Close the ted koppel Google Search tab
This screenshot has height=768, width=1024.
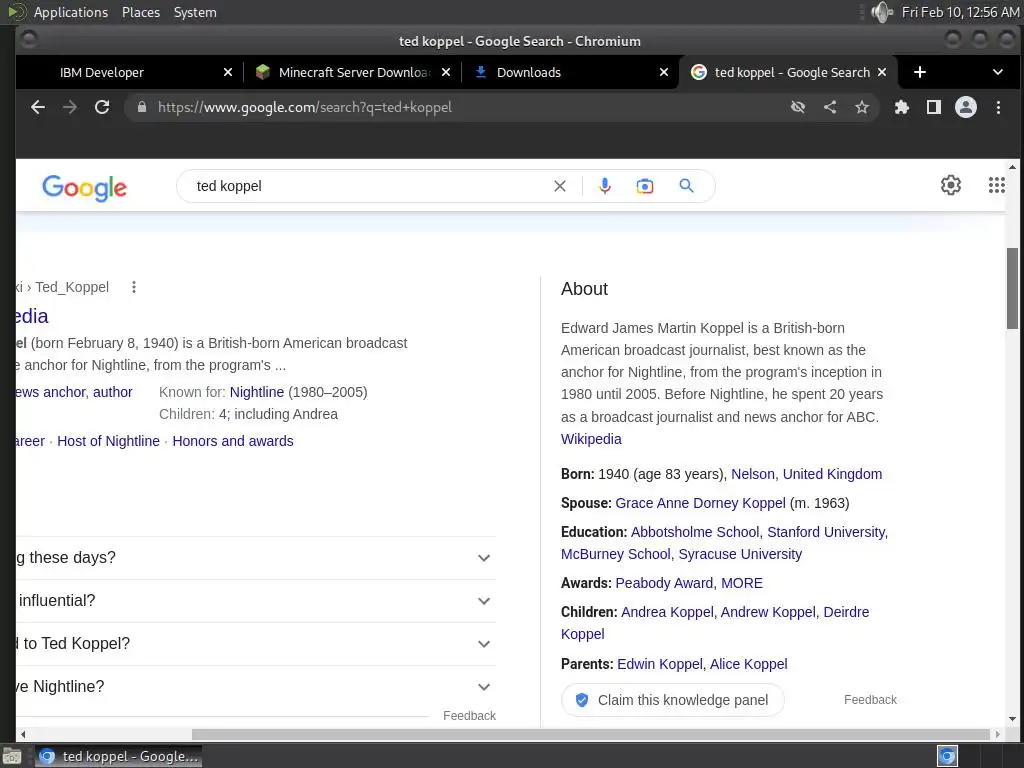click(x=882, y=72)
